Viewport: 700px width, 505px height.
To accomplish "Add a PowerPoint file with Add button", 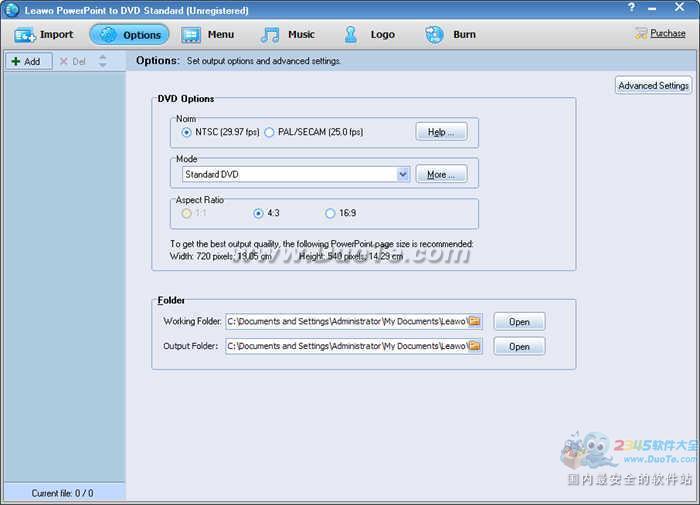I will [x=29, y=61].
